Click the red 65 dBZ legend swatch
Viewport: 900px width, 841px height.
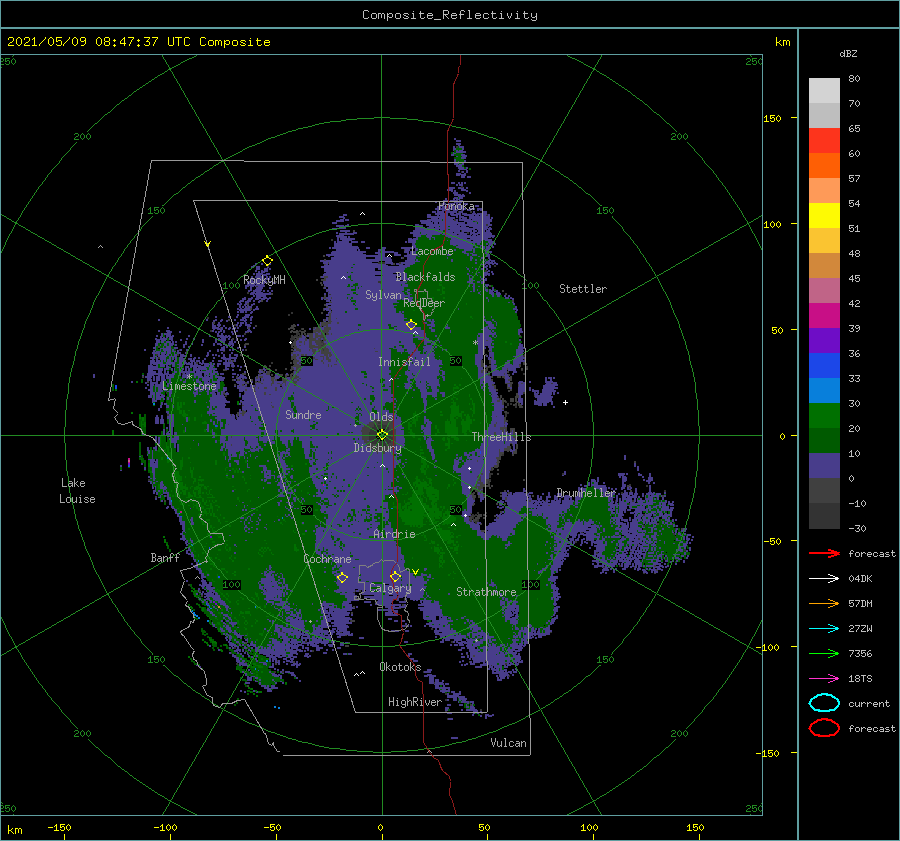[824, 140]
